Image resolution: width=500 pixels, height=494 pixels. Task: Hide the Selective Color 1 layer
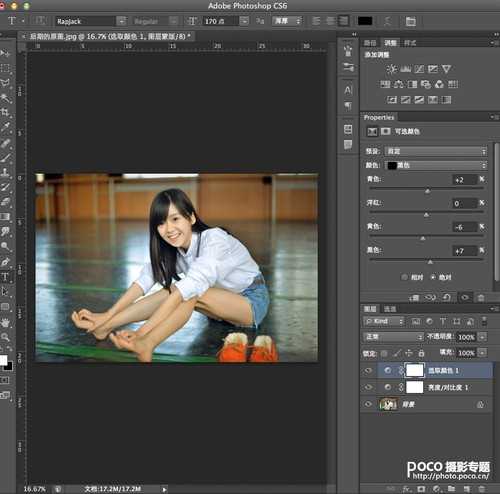[368, 370]
